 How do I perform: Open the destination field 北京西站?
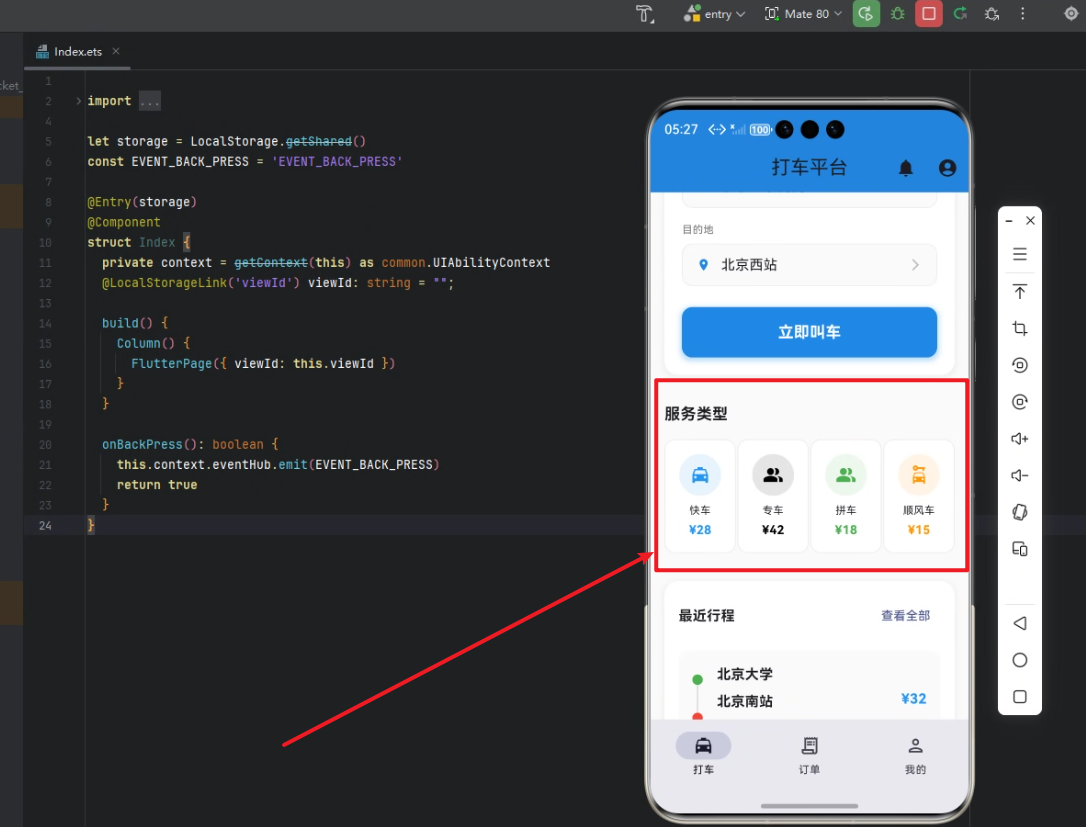click(x=809, y=265)
